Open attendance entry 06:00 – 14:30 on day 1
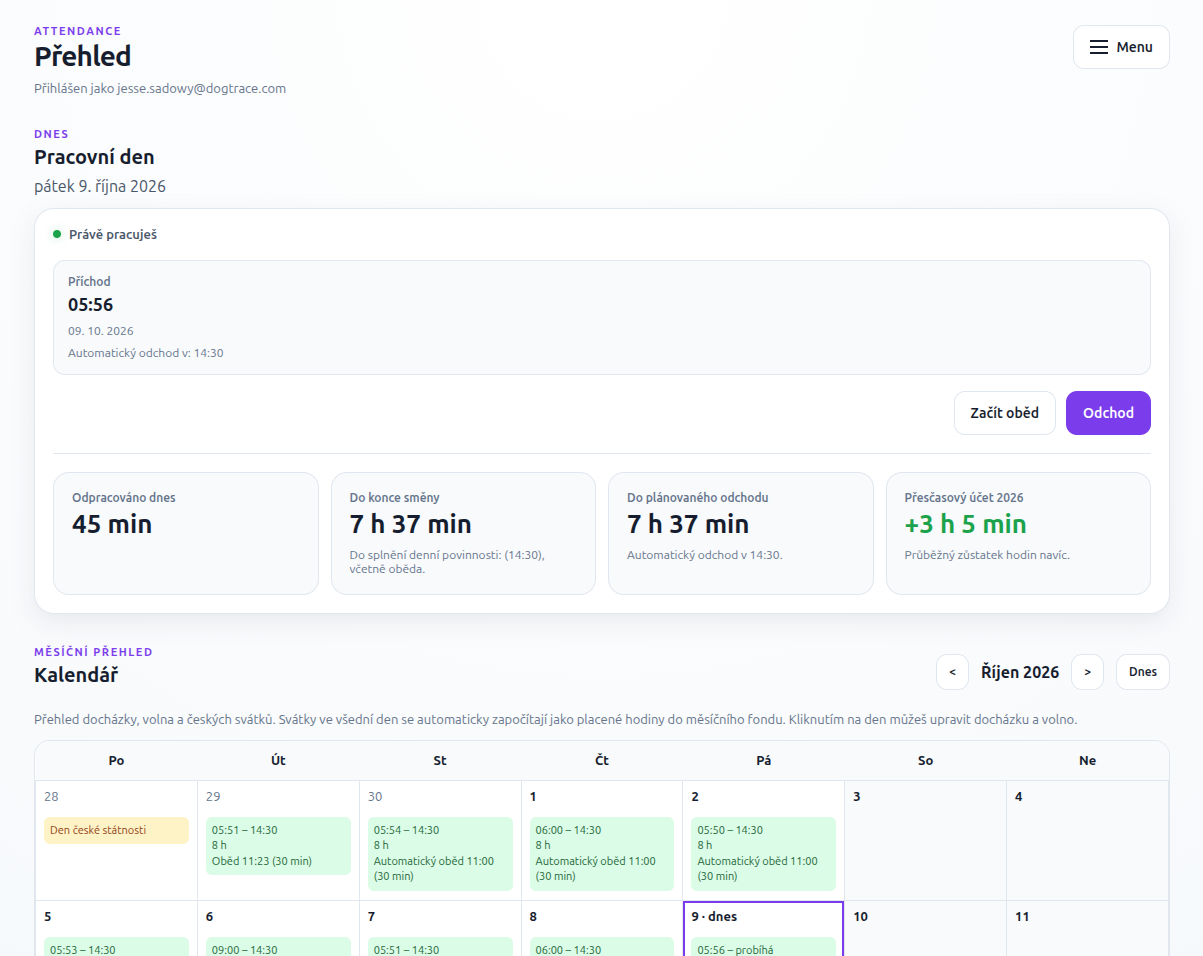 [x=602, y=853]
